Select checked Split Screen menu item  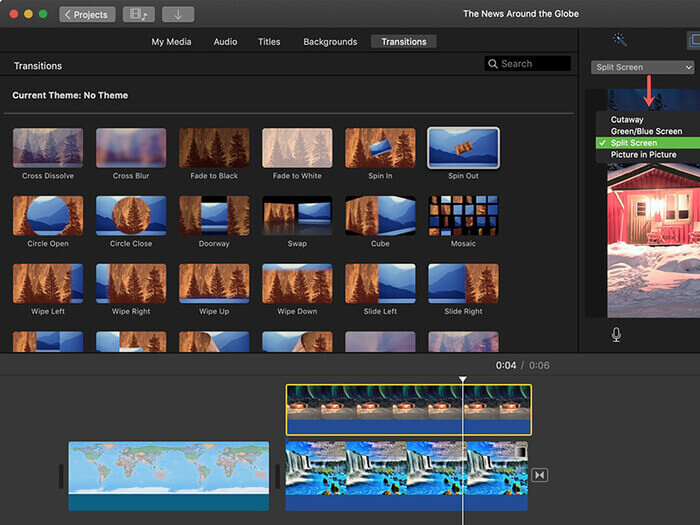(634, 143)
